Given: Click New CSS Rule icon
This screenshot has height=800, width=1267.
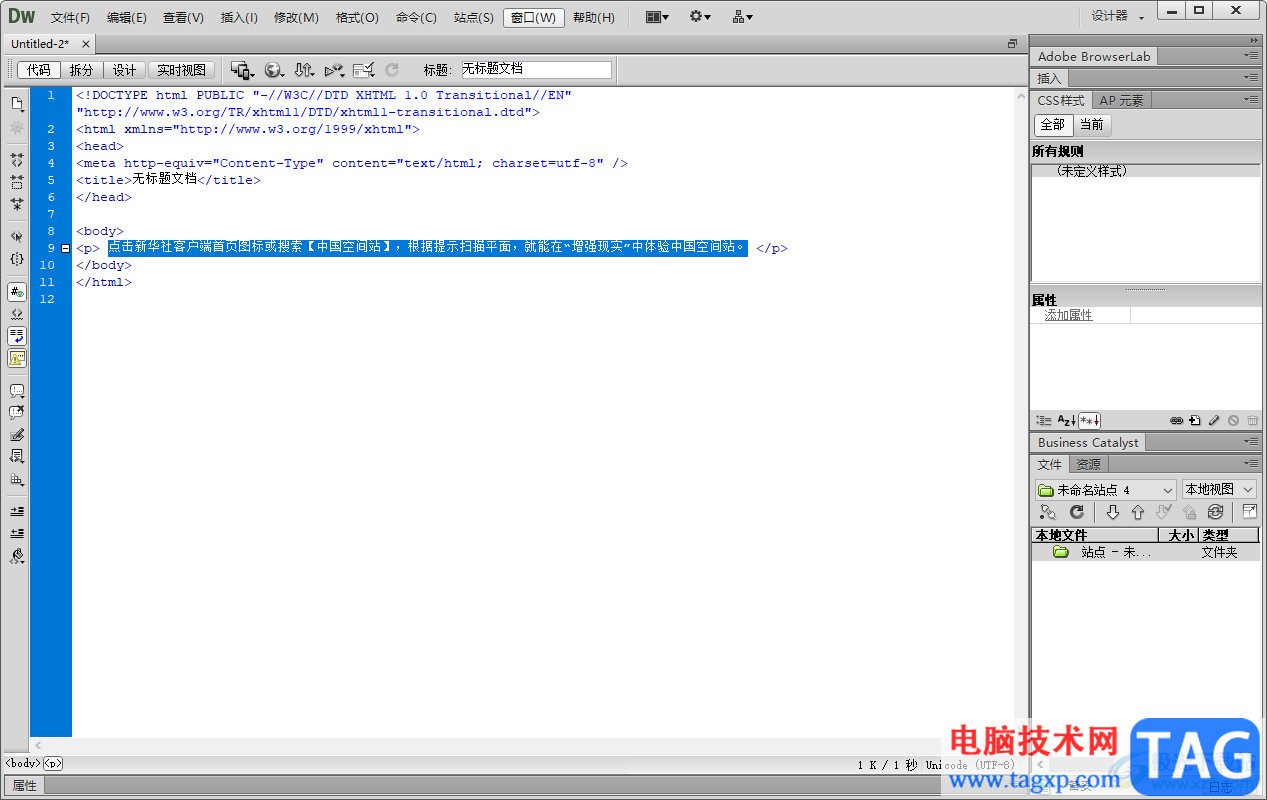Looking at the screenshot, I should click(1195, 421).
